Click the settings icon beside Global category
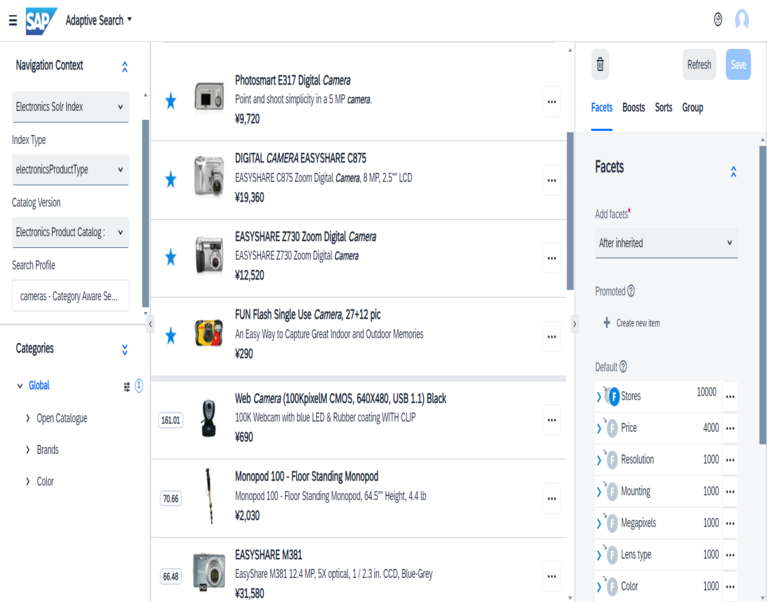 click(127, 386)
